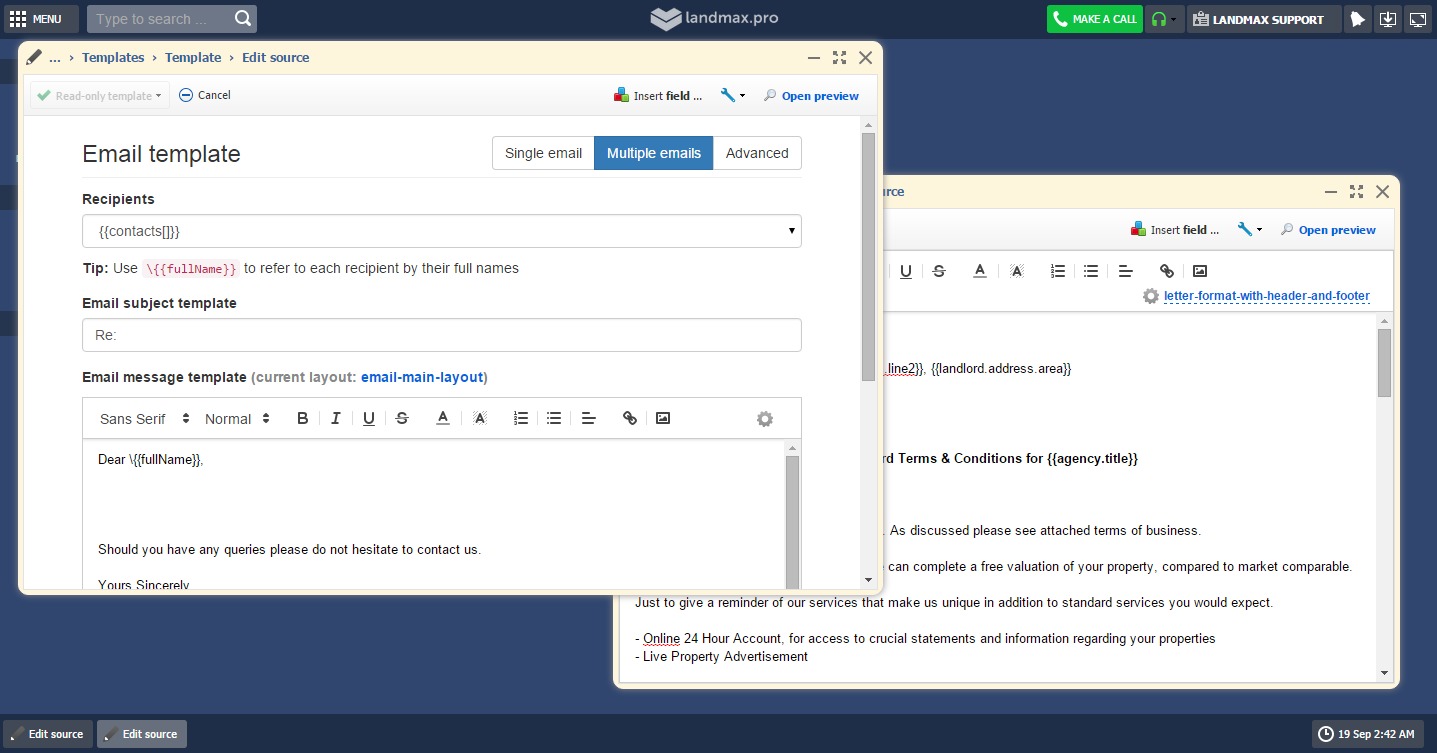The image size is (1437, 753).
Task: Click the numbered list icon in email editor
Action: [521, 419]
